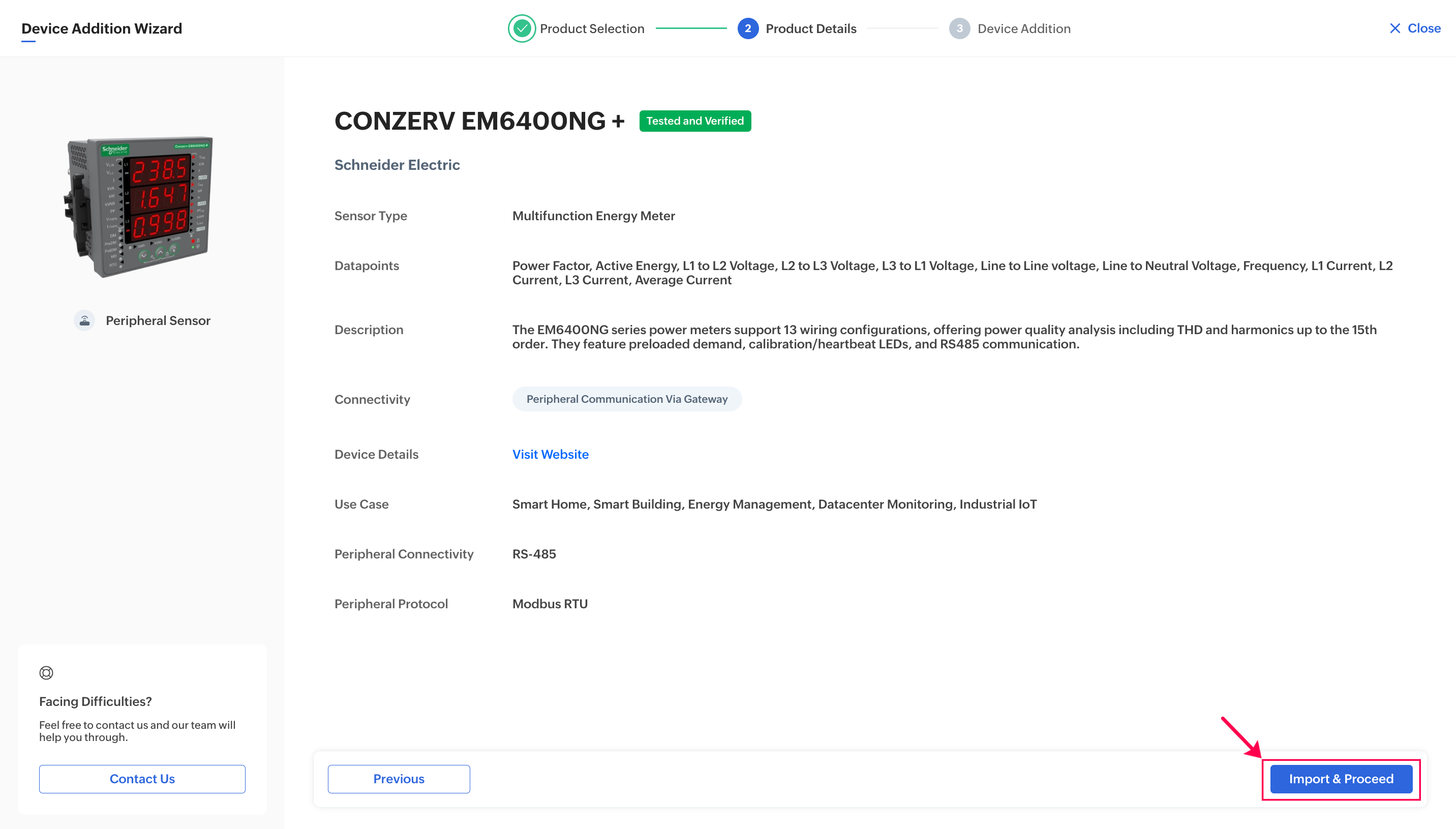Click the Device Addition step label
1456x829 pixels.
1023,28
